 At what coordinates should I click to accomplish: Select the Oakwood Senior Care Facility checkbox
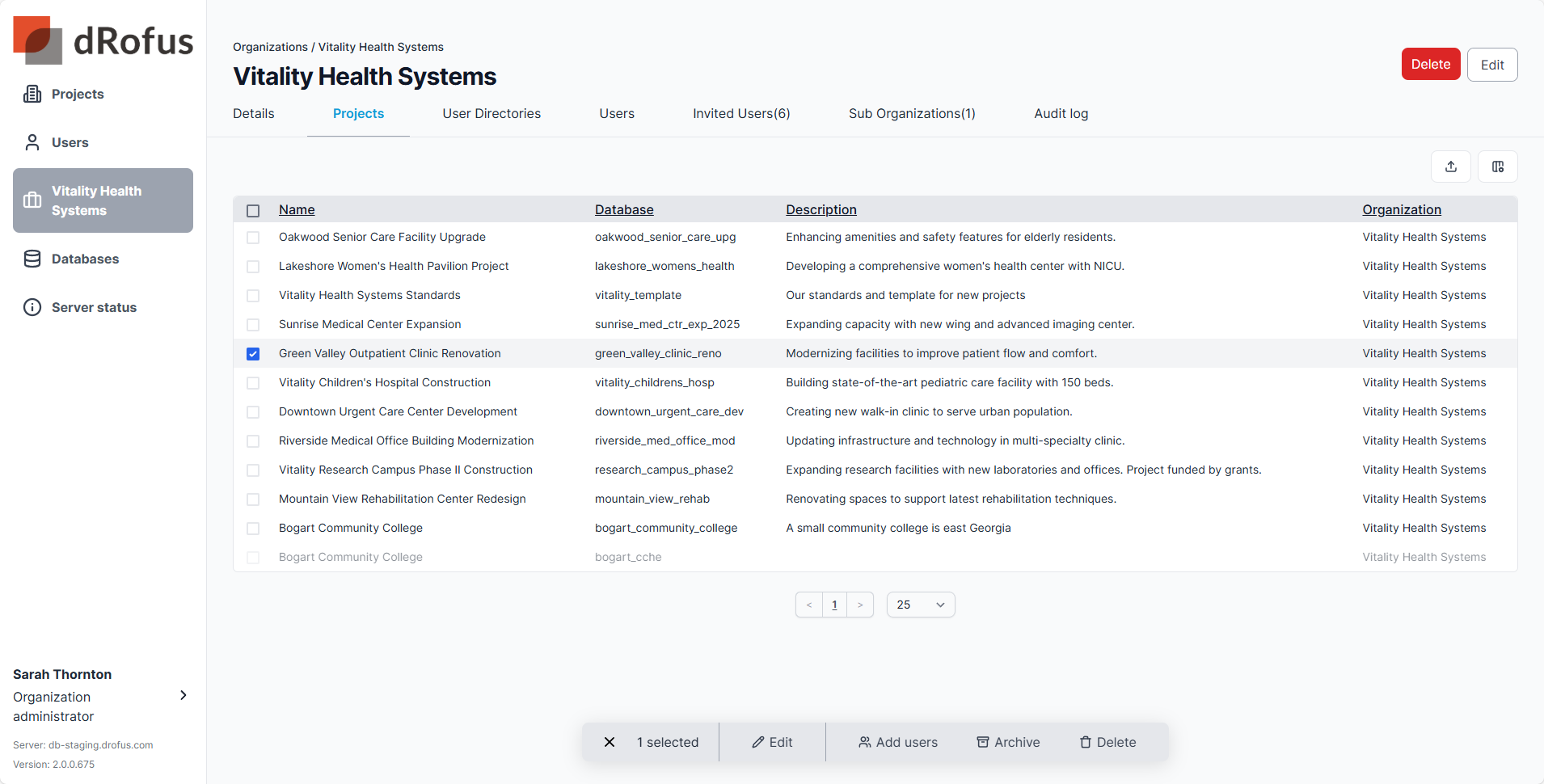pos(253,238)
